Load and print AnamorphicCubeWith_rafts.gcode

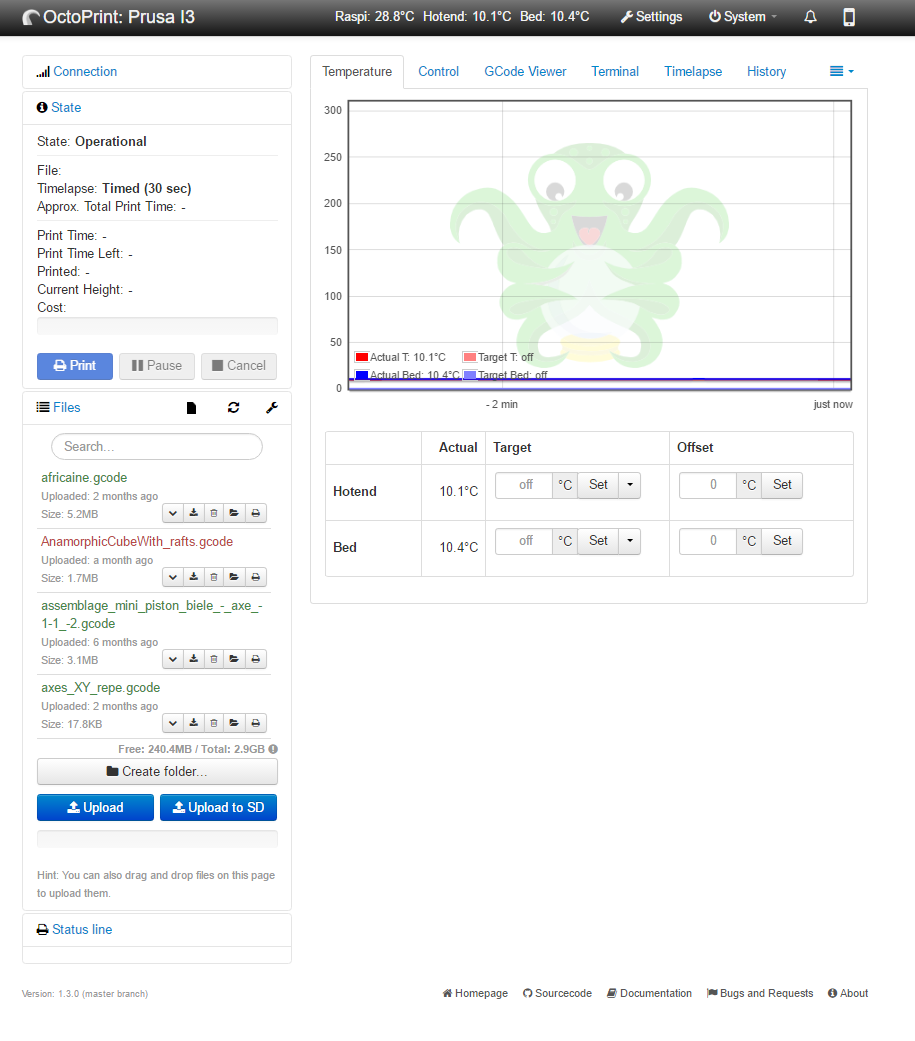pos(256,577)
